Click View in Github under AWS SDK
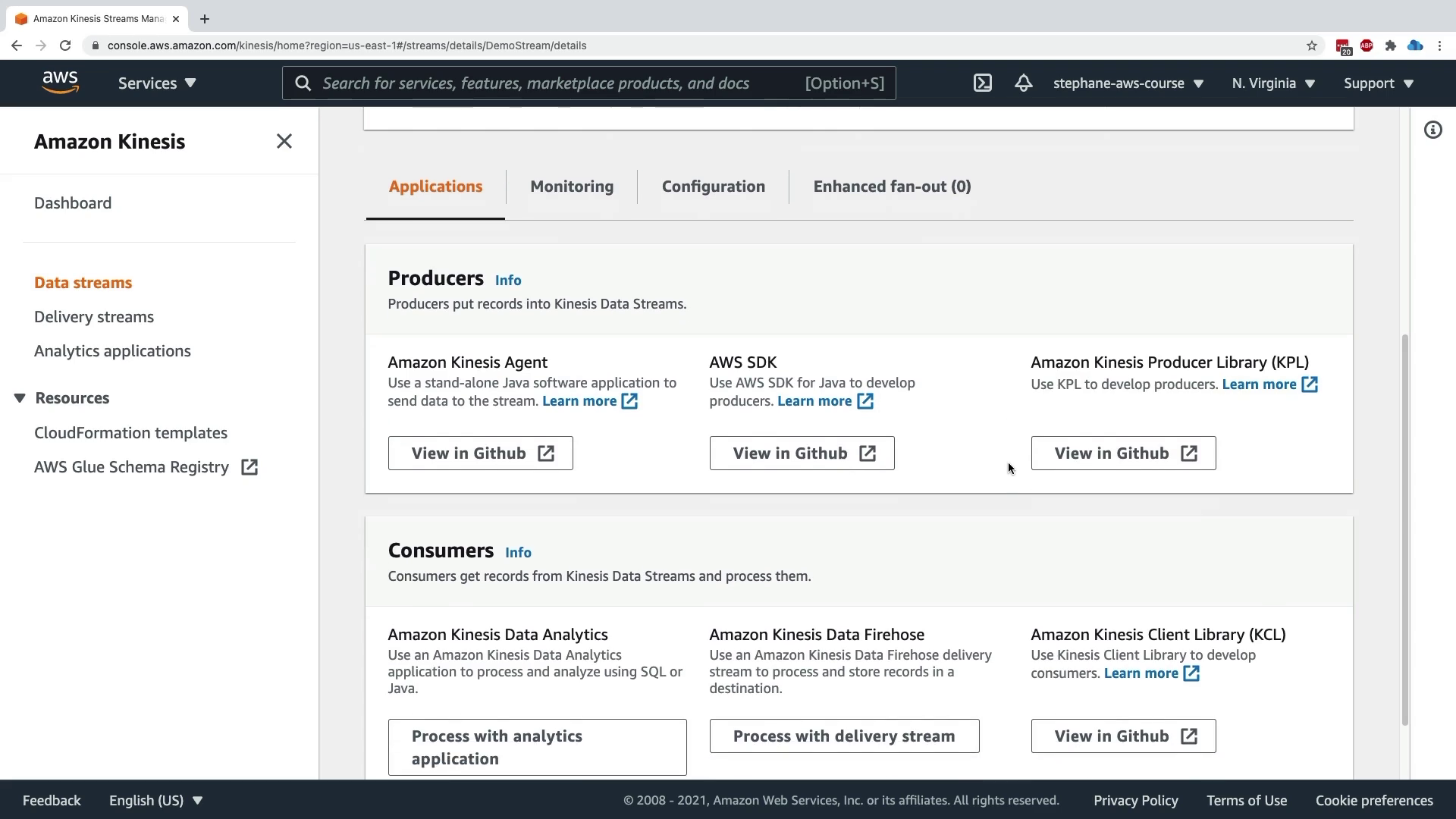 click(x=802, y=453)
